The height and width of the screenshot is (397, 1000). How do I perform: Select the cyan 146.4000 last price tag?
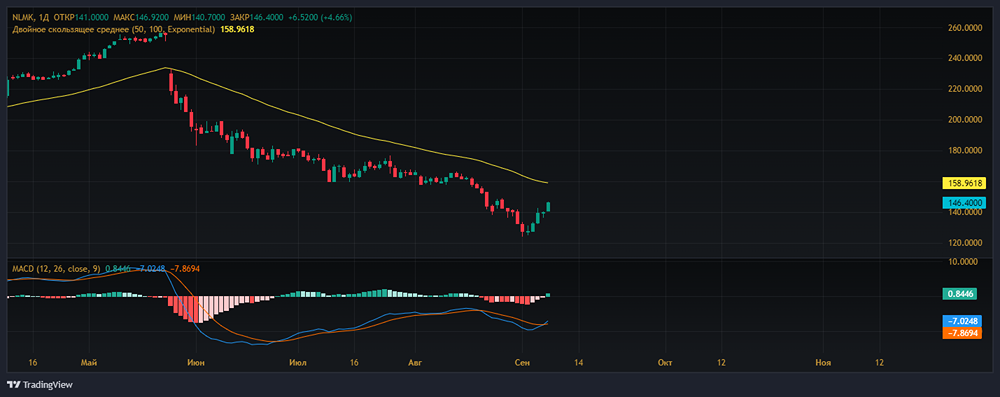[x=964, y=203]
